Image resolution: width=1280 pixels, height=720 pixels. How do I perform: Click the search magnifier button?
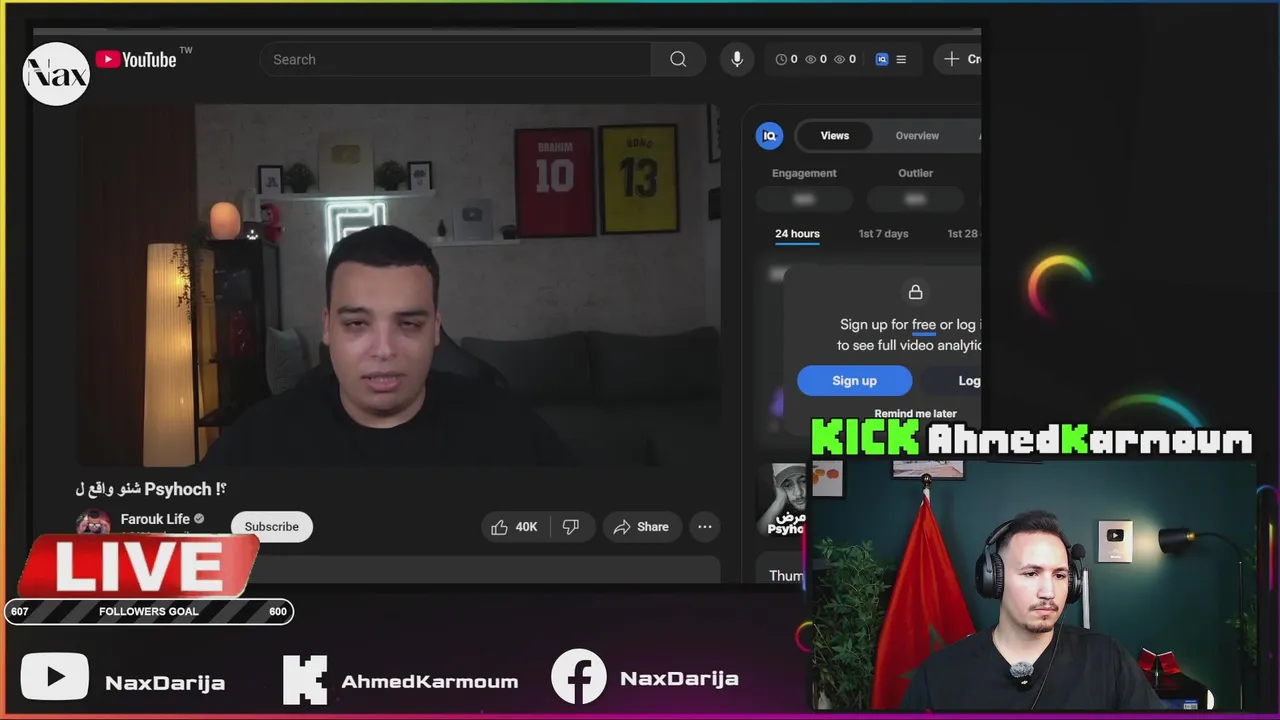click(678, 59)
